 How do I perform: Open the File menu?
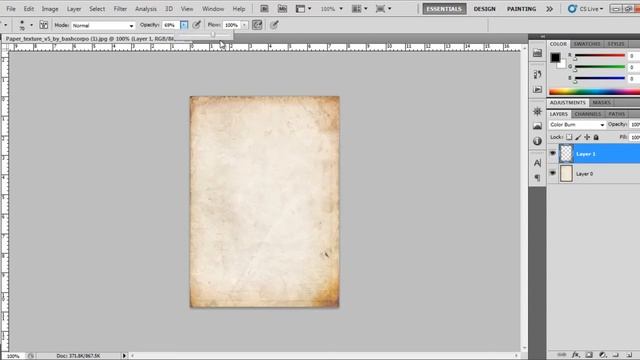pyautogui.click(x=11, y=9)
